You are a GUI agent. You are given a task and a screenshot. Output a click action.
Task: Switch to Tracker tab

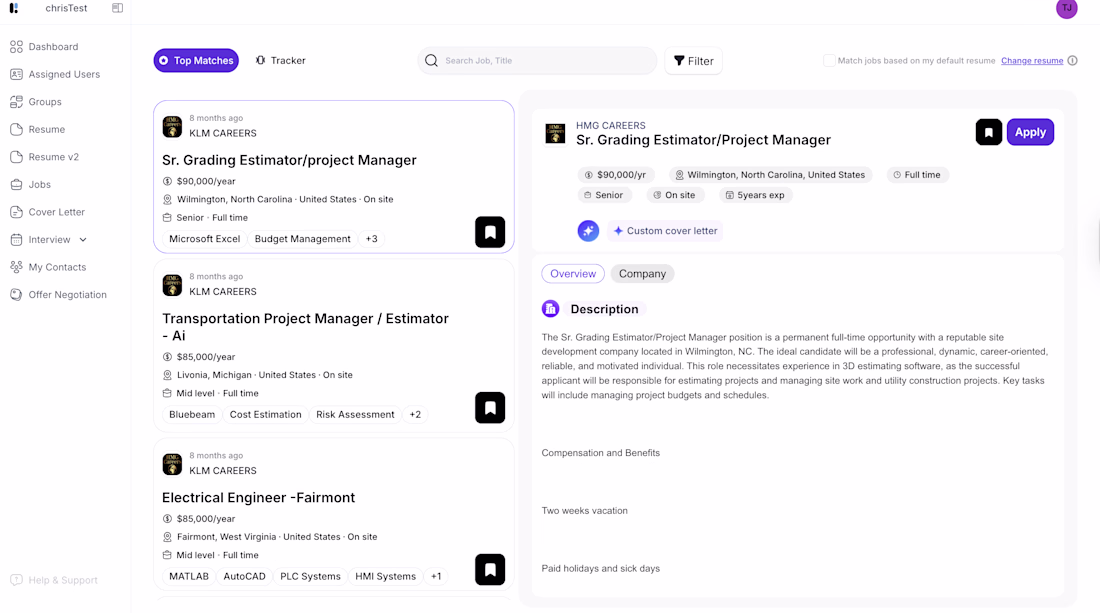281,60
